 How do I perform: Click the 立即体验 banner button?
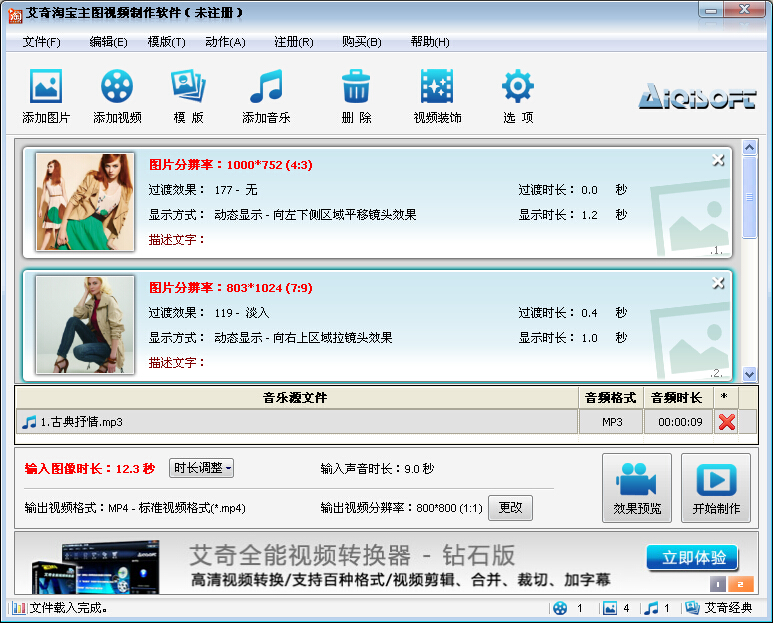pos(692,557)
